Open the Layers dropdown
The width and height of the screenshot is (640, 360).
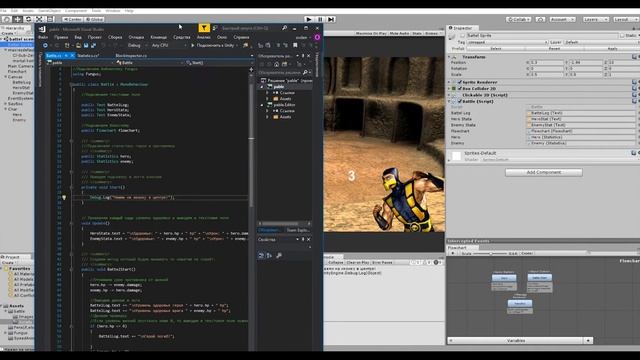(596, 19)
